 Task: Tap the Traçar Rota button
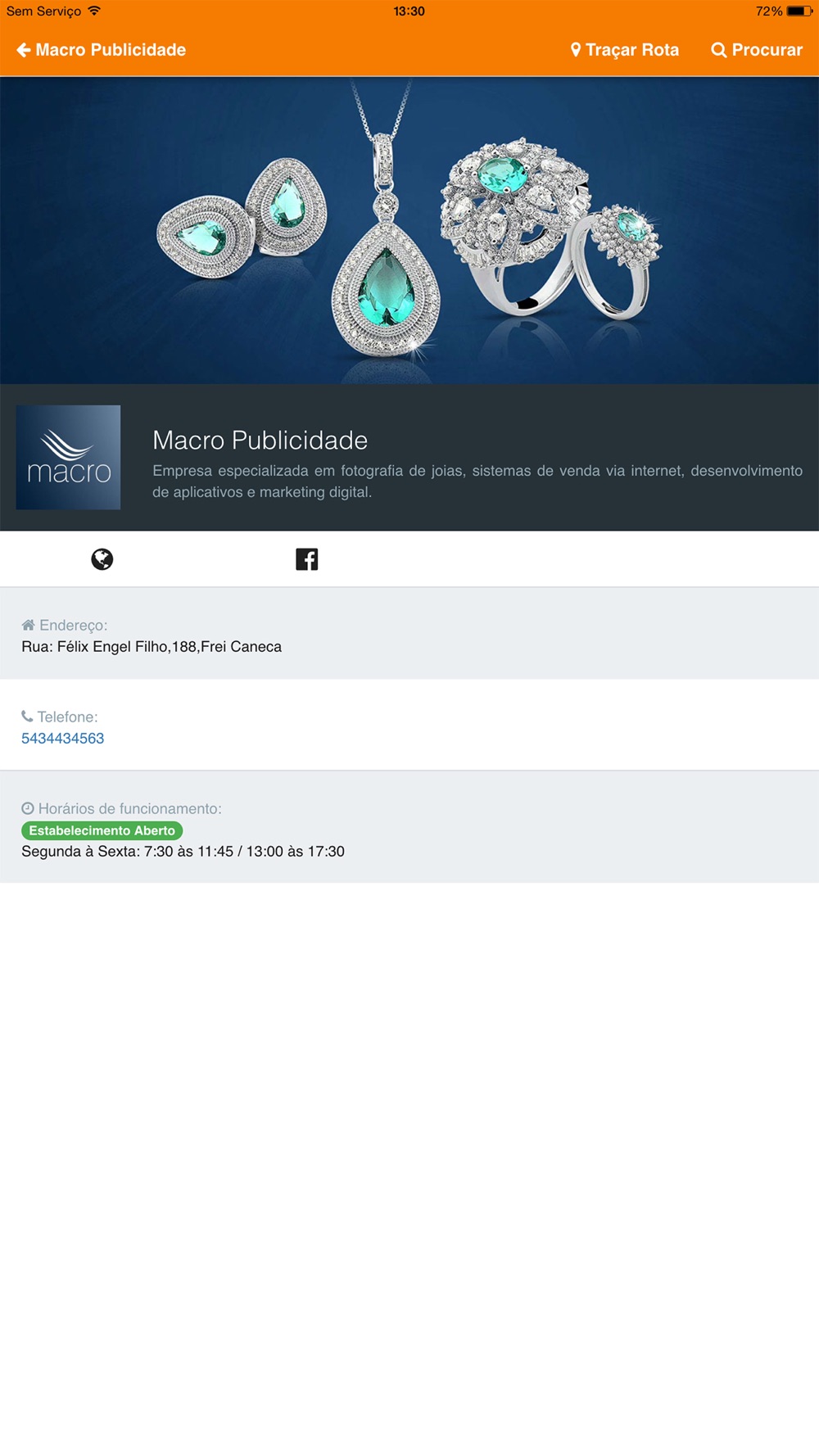coord(625,50)
